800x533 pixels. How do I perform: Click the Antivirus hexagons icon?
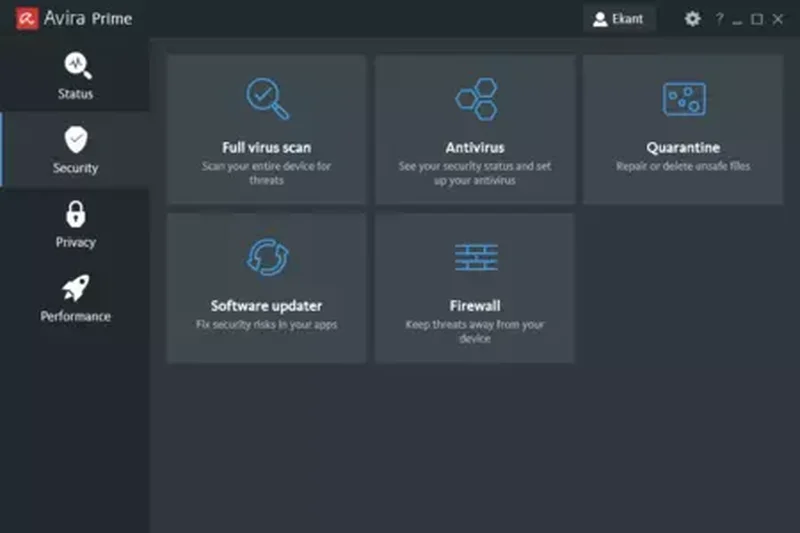[476, 99]
